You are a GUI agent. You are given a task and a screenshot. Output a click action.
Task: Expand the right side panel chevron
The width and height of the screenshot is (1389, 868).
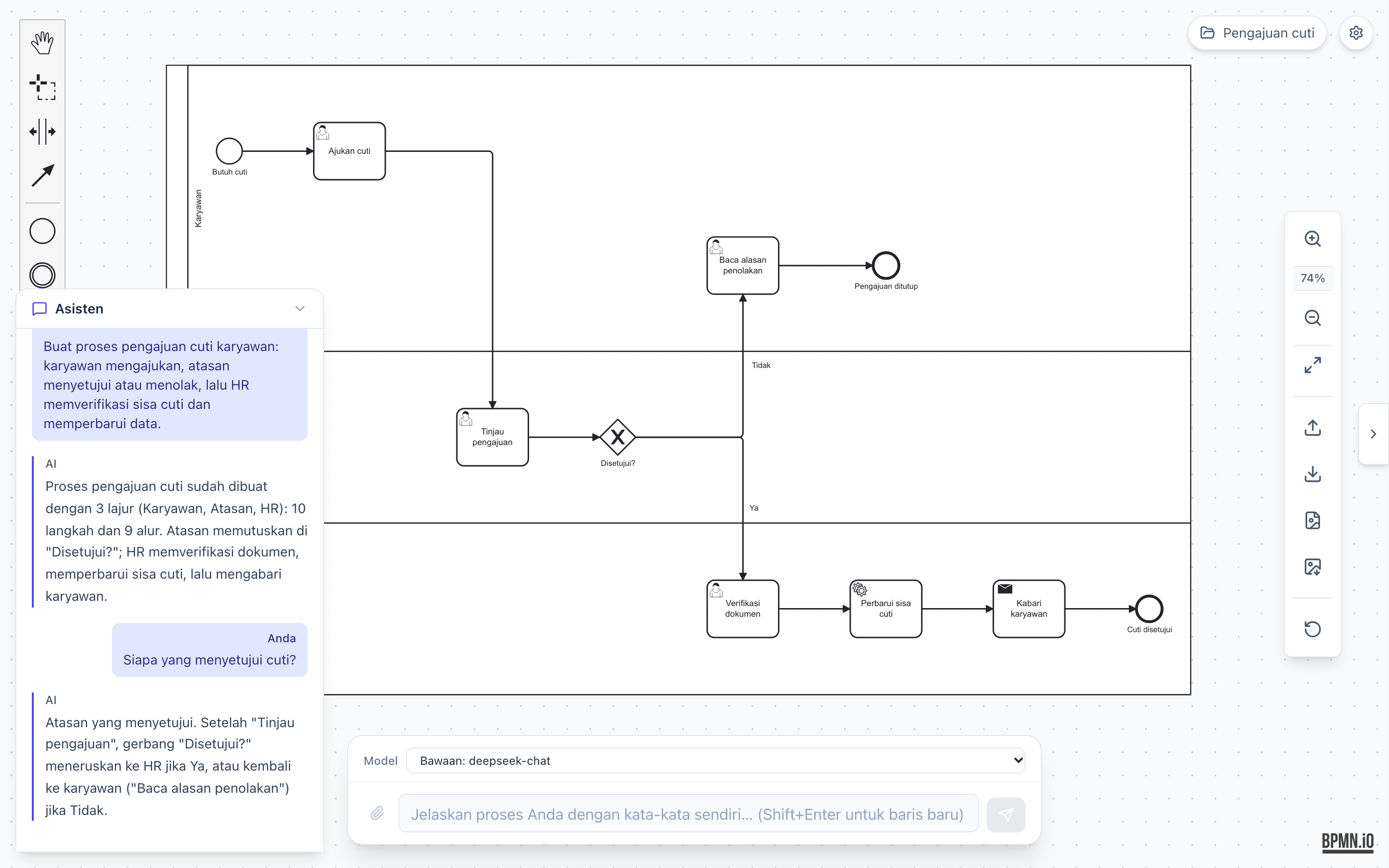pyautogui.click(x=1374, y=434)
